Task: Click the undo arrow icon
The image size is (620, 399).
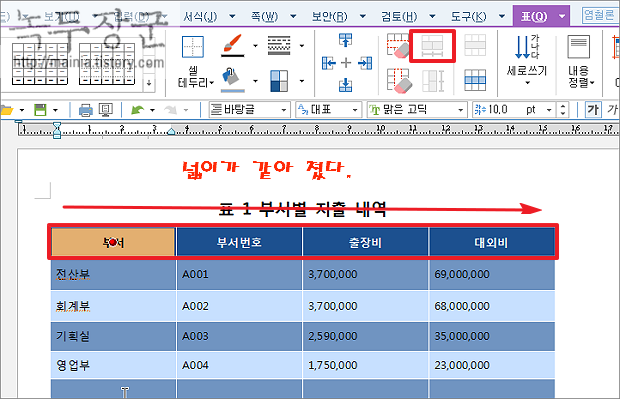Action: (138, 110)
